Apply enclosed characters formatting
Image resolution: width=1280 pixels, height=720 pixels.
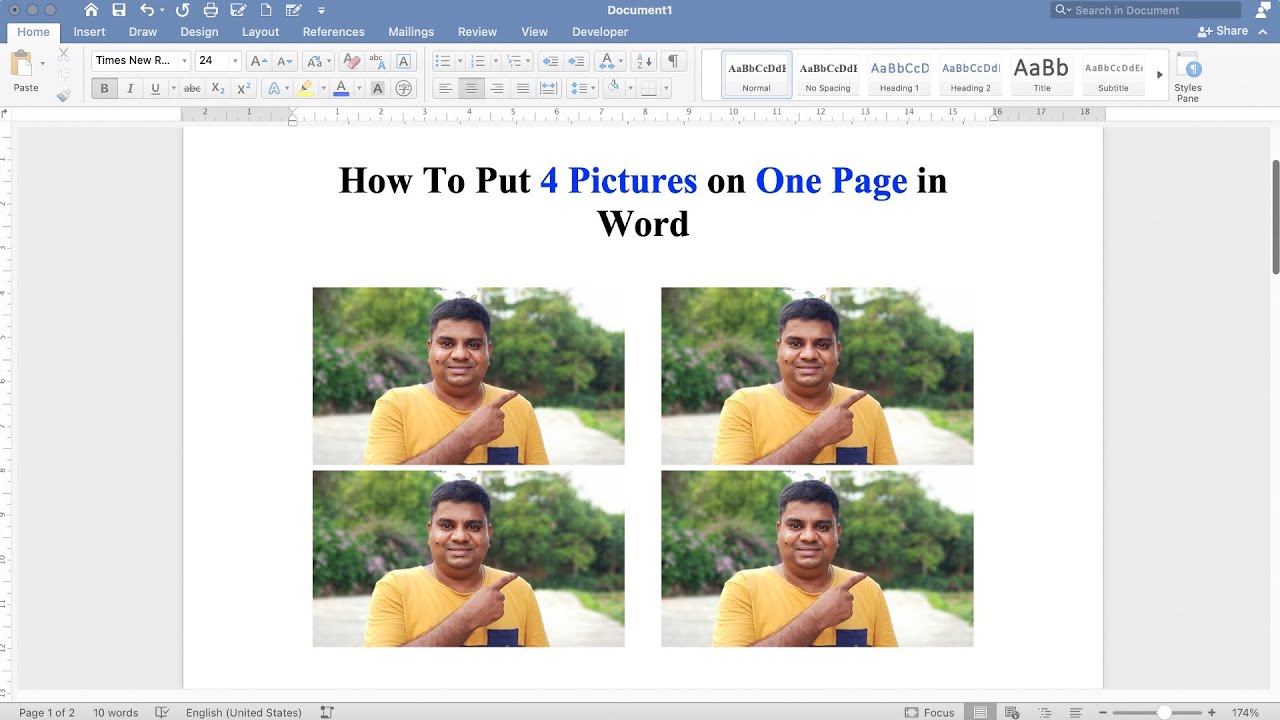click(x=404, y=89)
